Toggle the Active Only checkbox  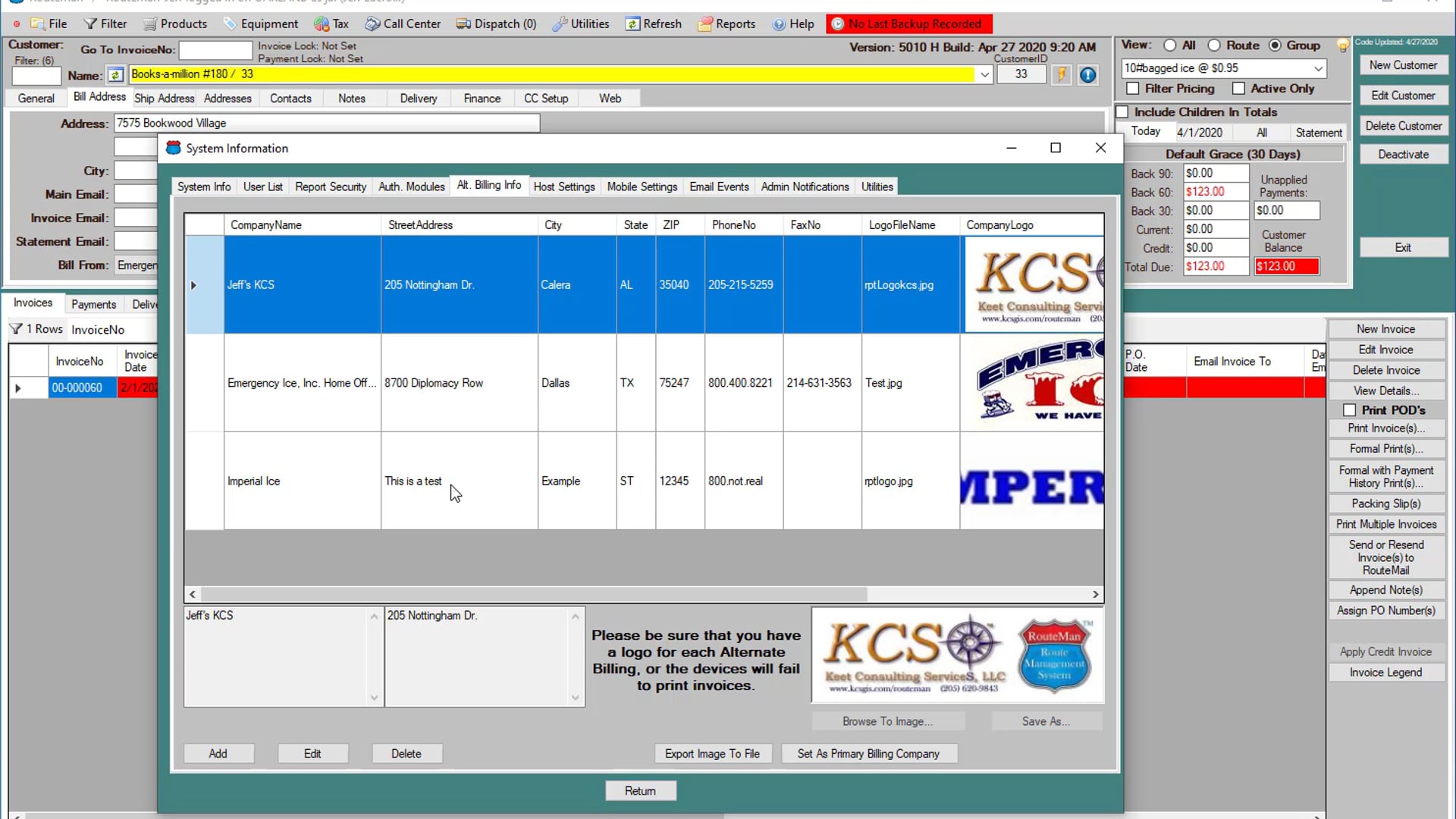pyautogui.click(x=1238, y=89)
